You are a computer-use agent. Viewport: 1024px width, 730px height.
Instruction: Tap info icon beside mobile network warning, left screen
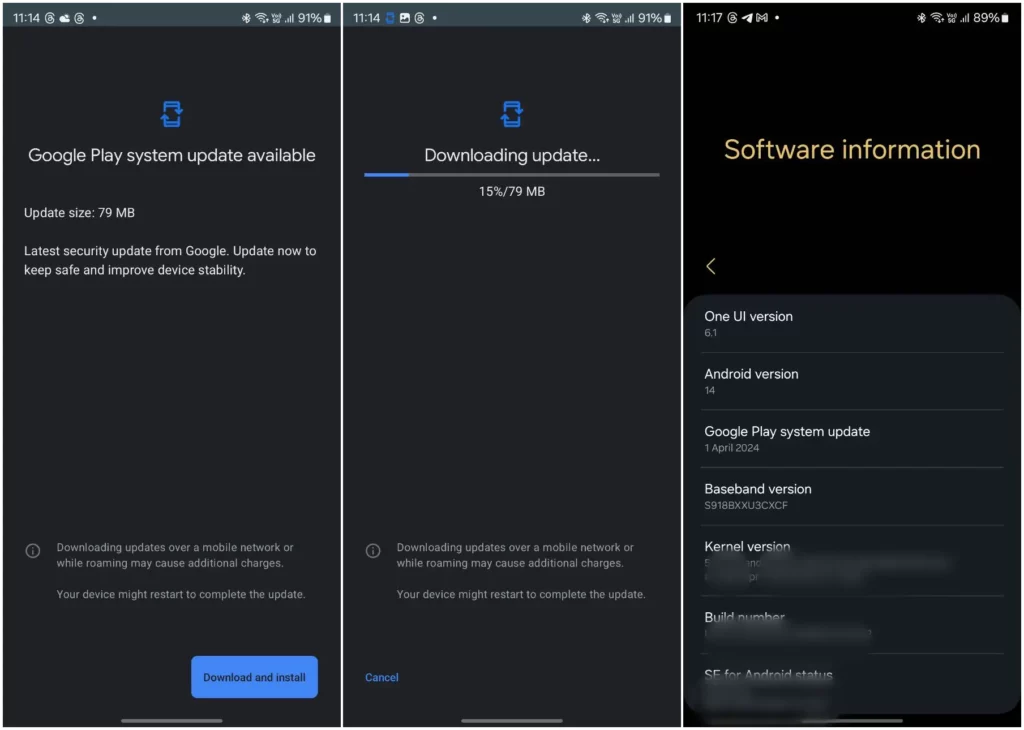coord(33,550)
